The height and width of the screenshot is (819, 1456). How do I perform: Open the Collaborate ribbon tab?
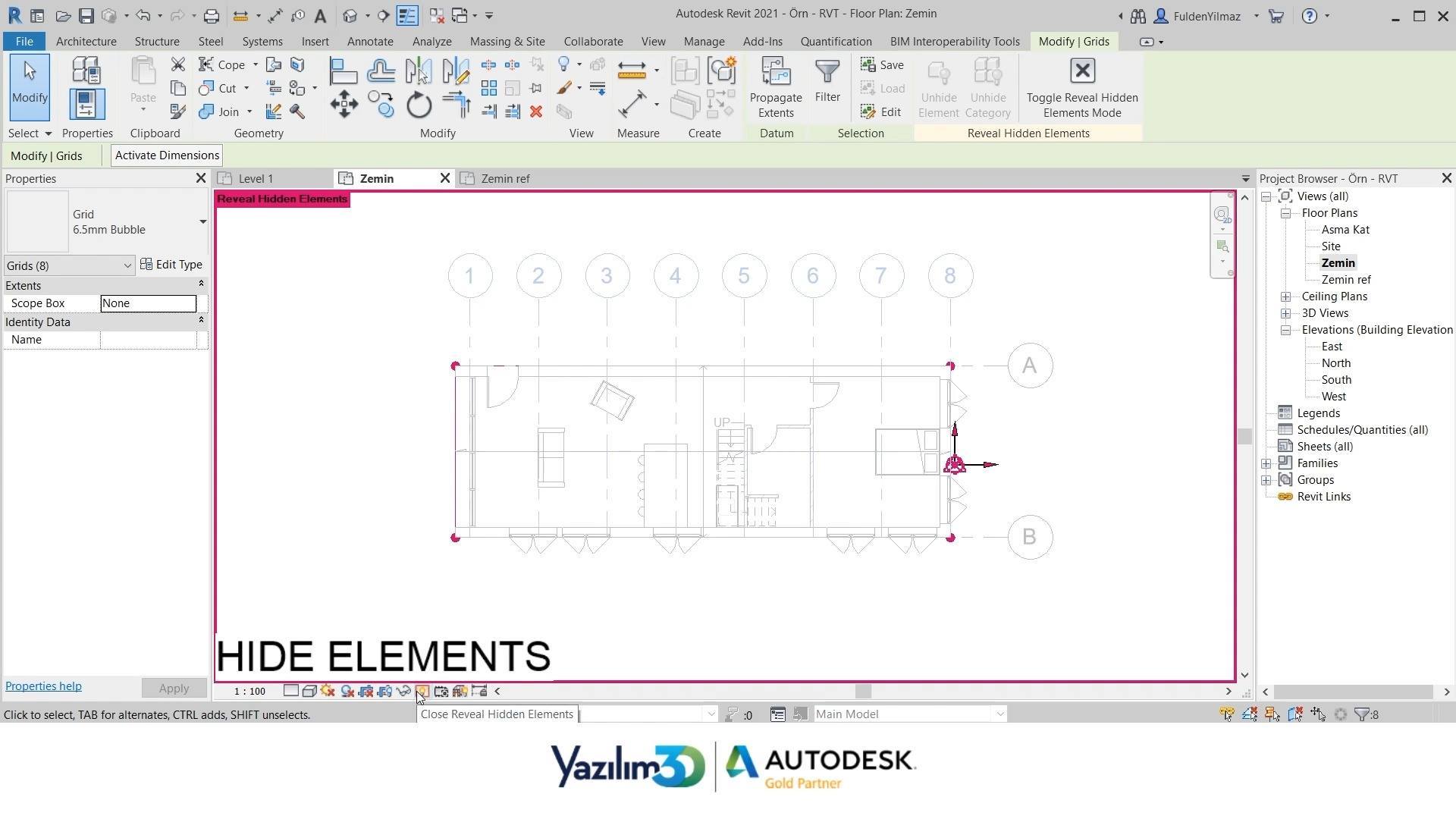[x=593, y=42]
